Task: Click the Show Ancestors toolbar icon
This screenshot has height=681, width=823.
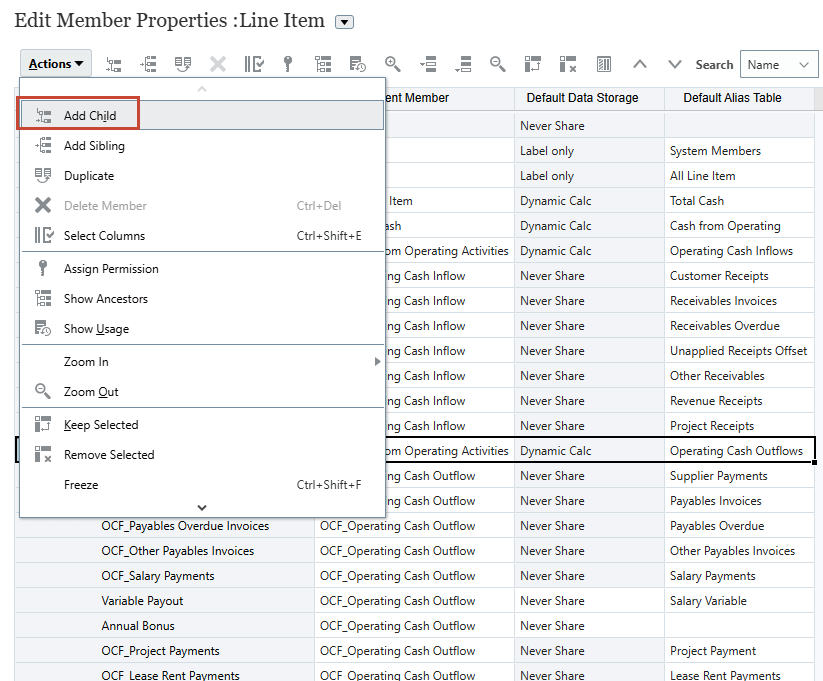Action: [x=323, y=65]
